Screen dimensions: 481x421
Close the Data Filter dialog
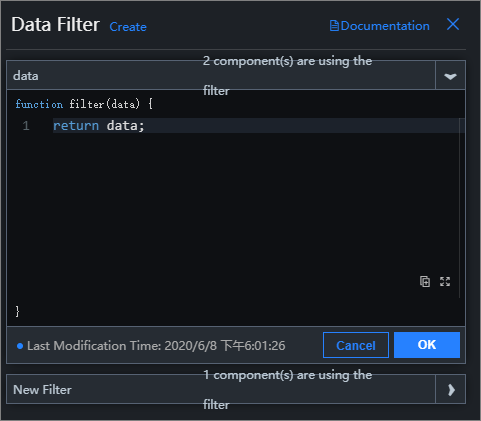[453, 24]
